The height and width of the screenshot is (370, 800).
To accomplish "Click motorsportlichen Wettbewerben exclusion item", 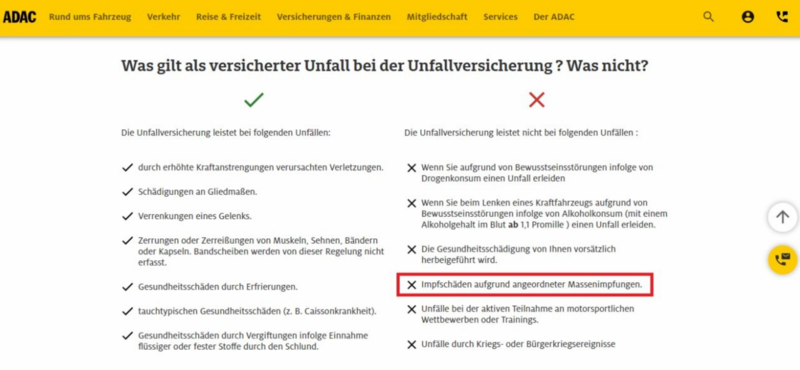I will point(528,314).
